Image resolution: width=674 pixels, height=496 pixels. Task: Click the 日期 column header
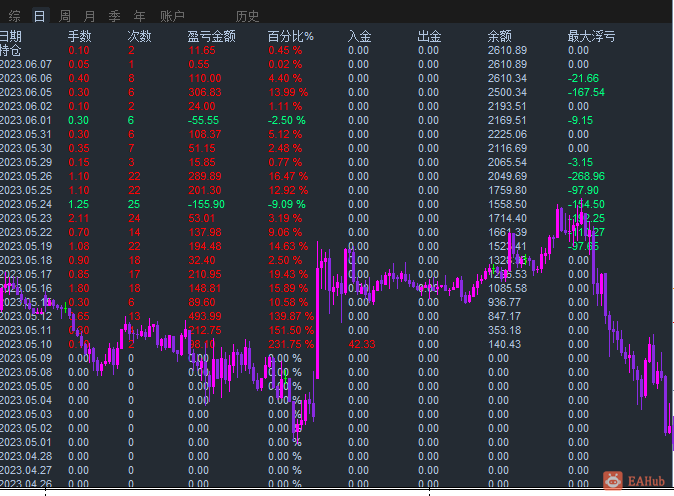click(11, 36)
